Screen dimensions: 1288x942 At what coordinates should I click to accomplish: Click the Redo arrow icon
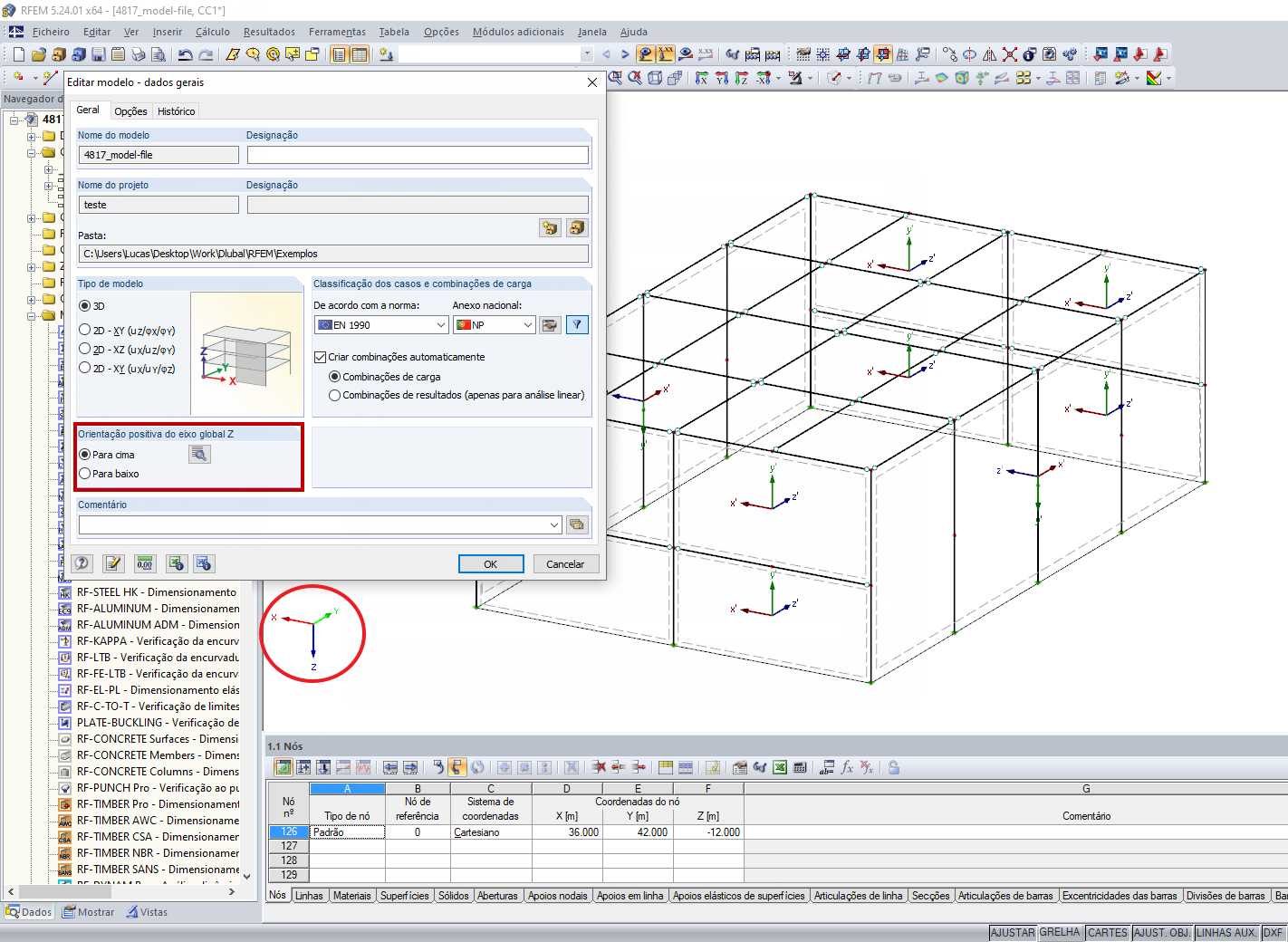206,54
